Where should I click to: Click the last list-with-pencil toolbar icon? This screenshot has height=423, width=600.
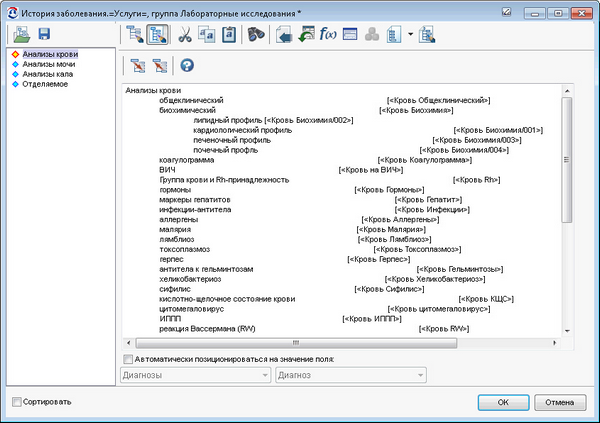(427, 34)
